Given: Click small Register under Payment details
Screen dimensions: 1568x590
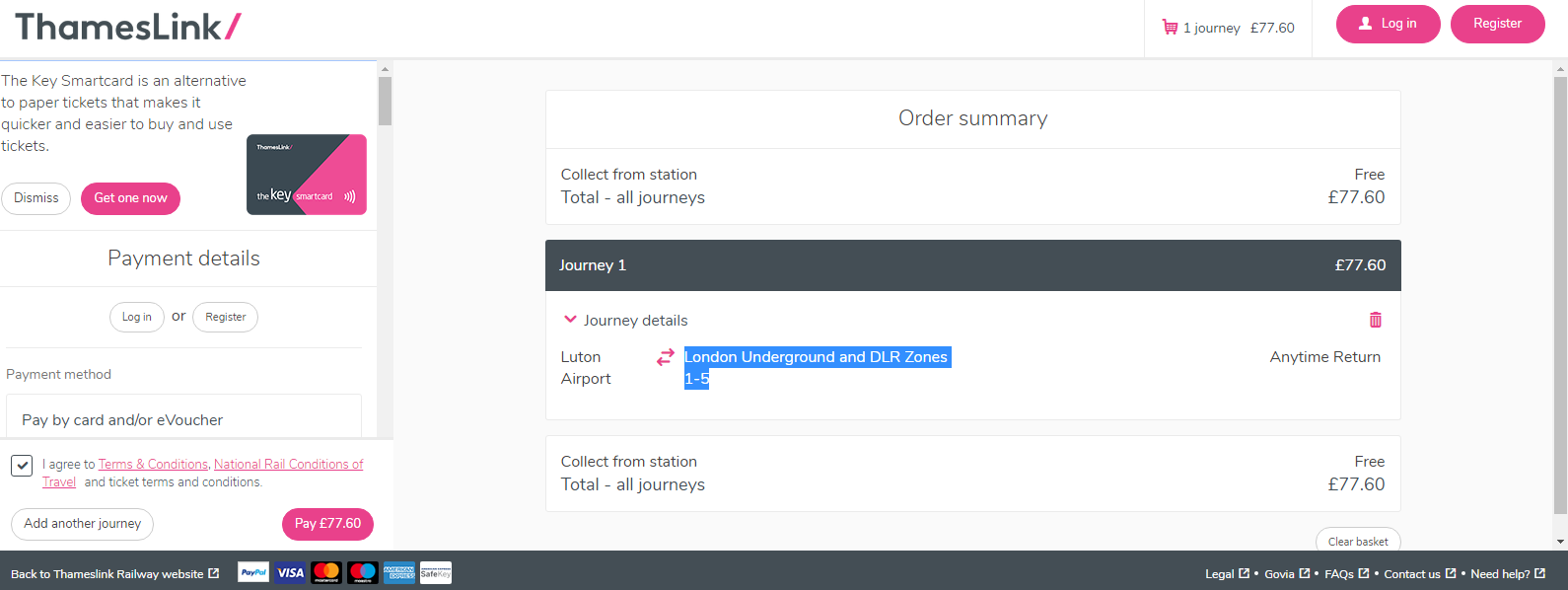Looking at the screenshot, I should [x=226, y=317].
